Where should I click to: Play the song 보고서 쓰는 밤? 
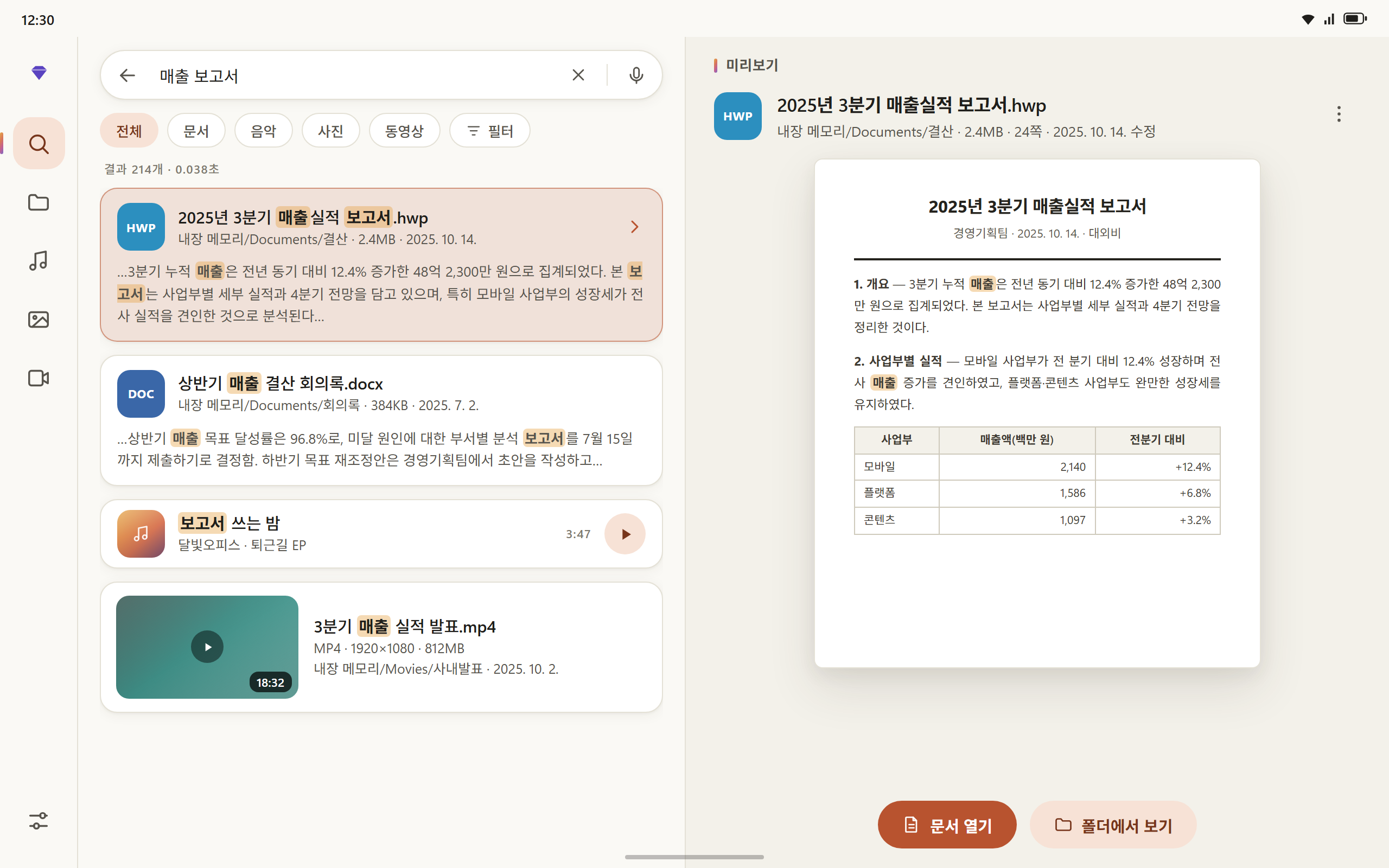coord(625,534)
